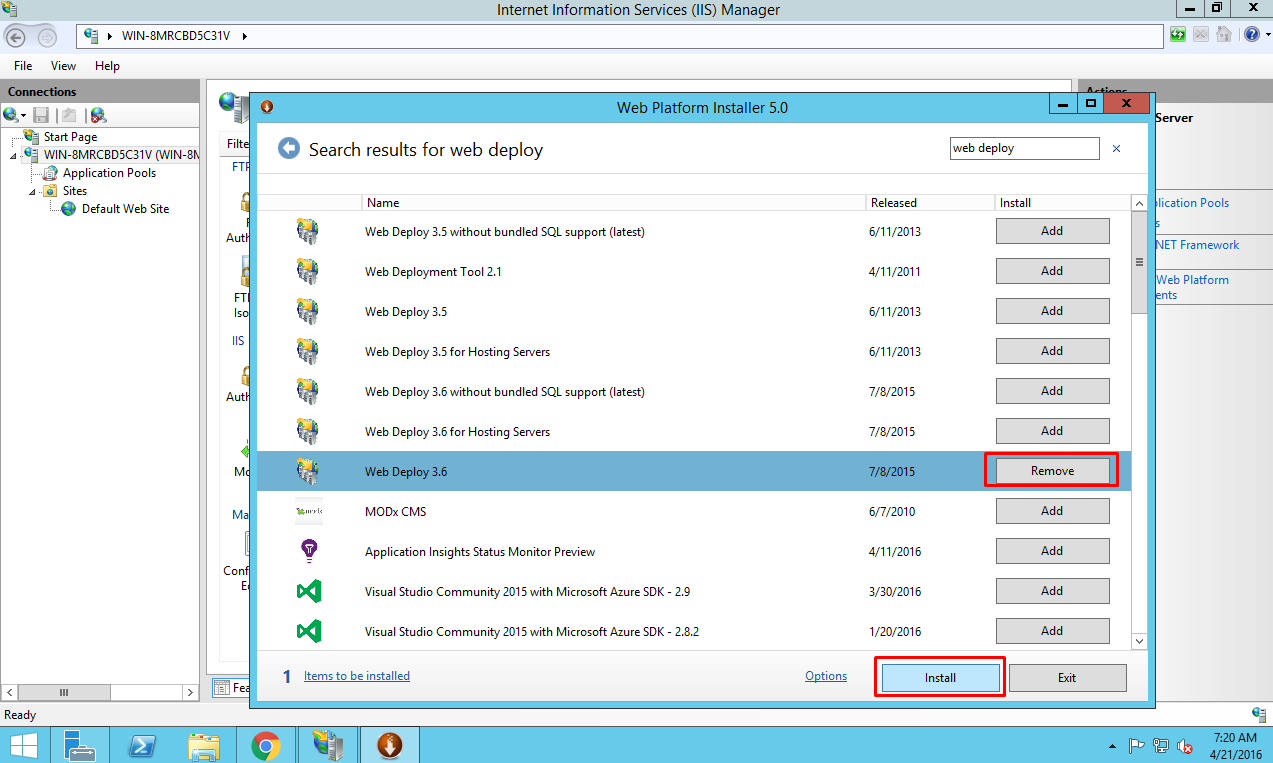Open the Options link
1273x763 pixels.
pyautogui.click(x=826, y=676)
